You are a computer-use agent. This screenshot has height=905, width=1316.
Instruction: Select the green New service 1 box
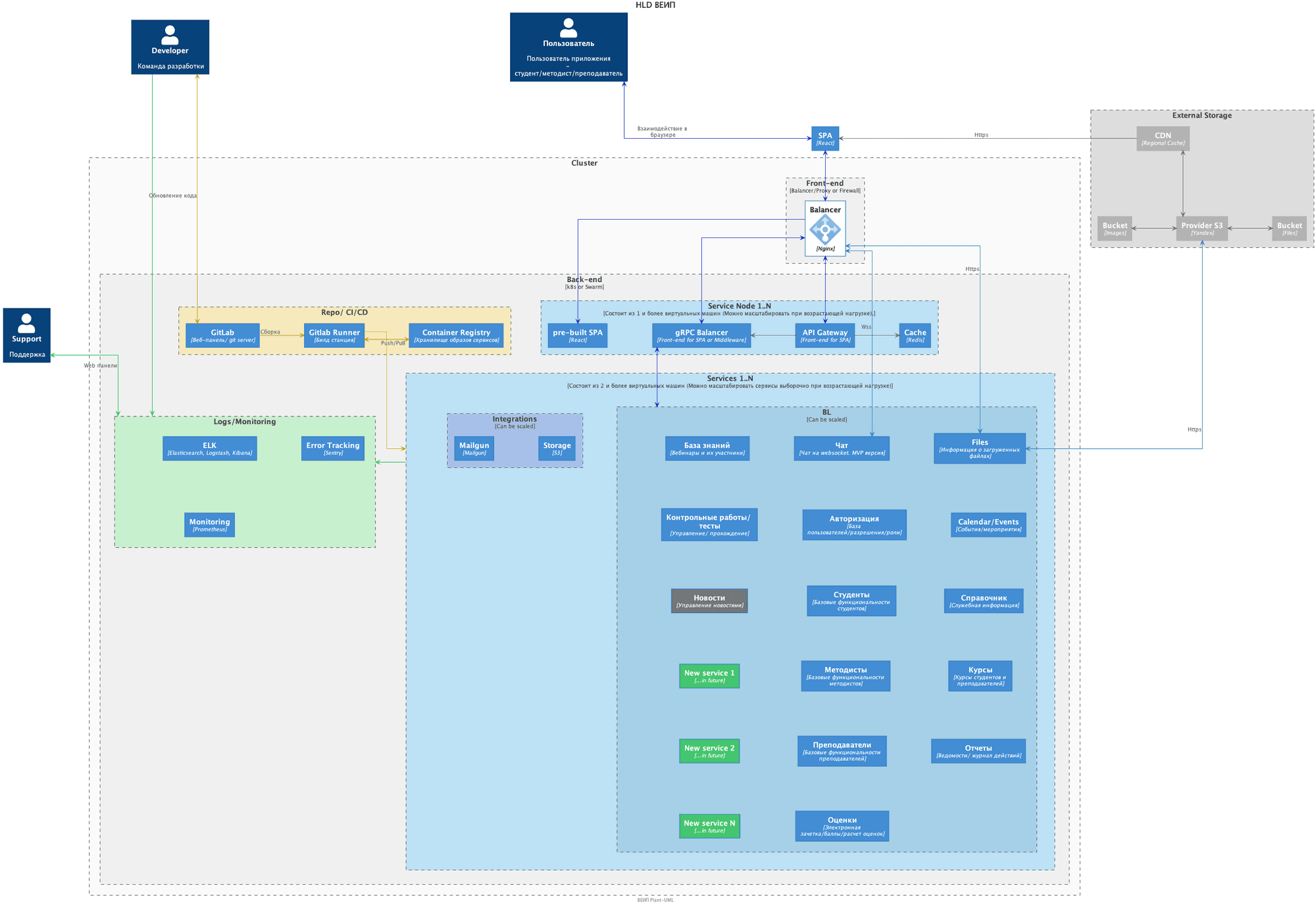click(709, 675)
